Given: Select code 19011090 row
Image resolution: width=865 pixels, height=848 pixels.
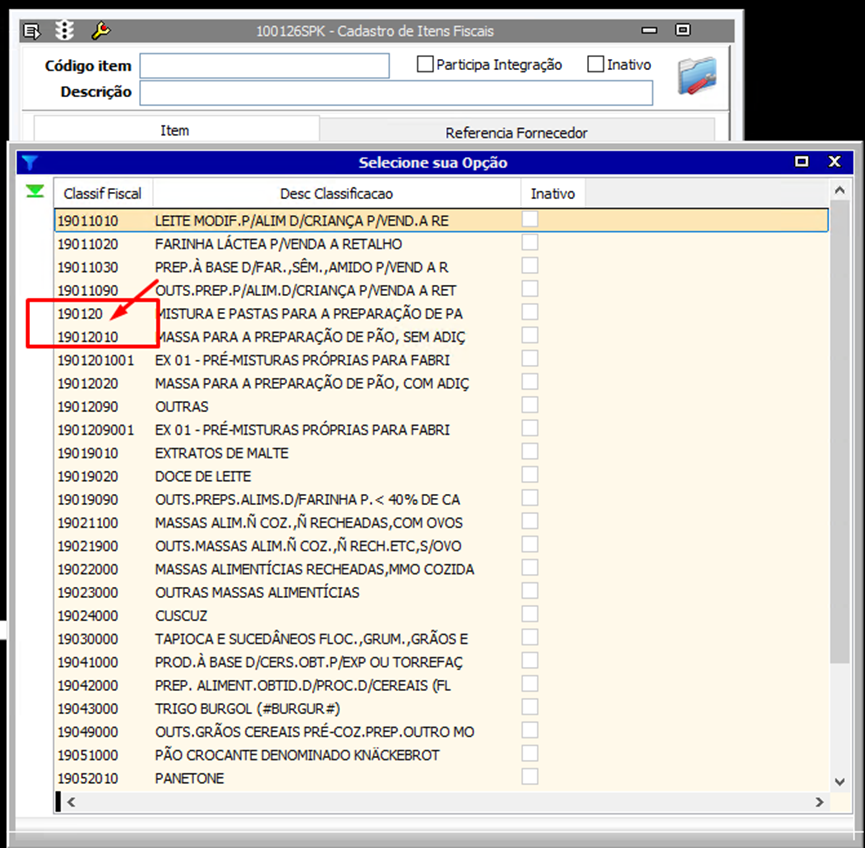Looking at the screenshot, I should tap(441, 290).
